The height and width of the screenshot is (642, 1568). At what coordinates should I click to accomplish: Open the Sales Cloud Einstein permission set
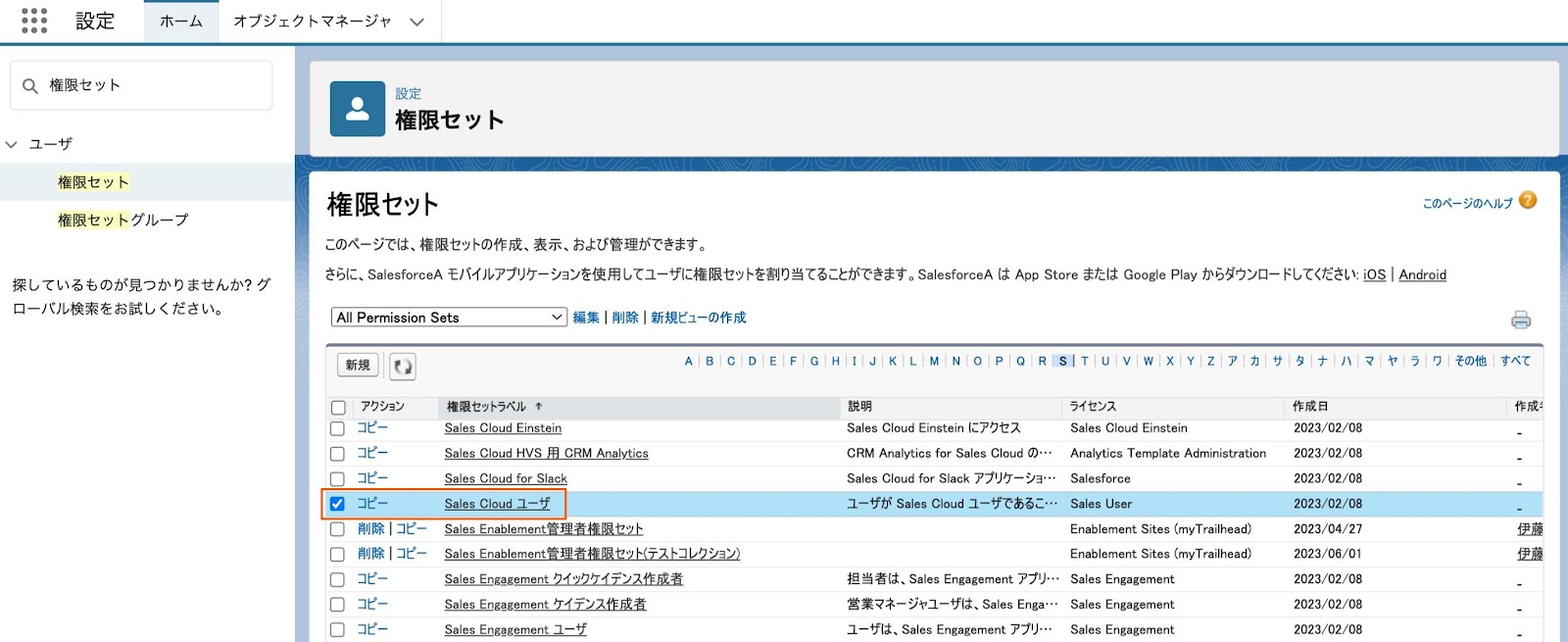point(503,428)
